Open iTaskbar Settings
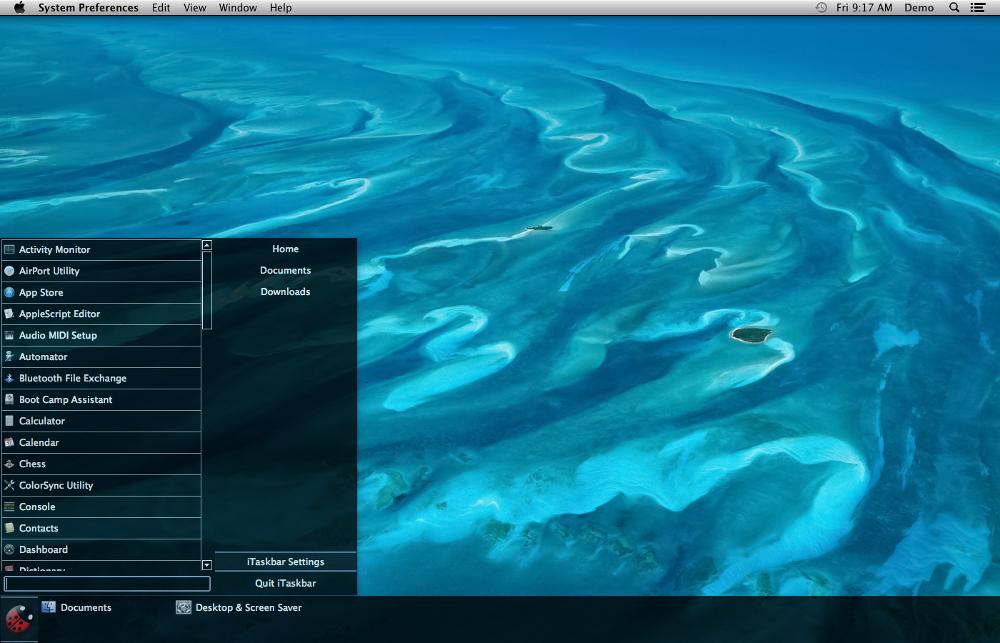The image size is (1000, 643). [284, 561]
